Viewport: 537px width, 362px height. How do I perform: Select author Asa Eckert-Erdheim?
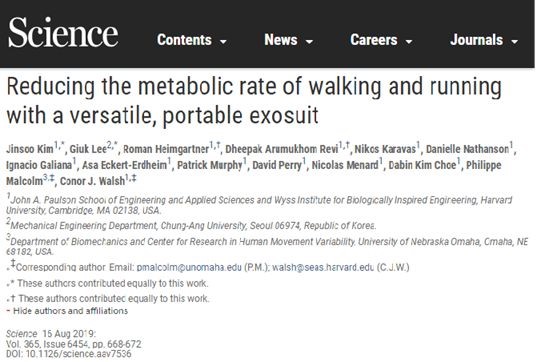(x=125, y=165)
